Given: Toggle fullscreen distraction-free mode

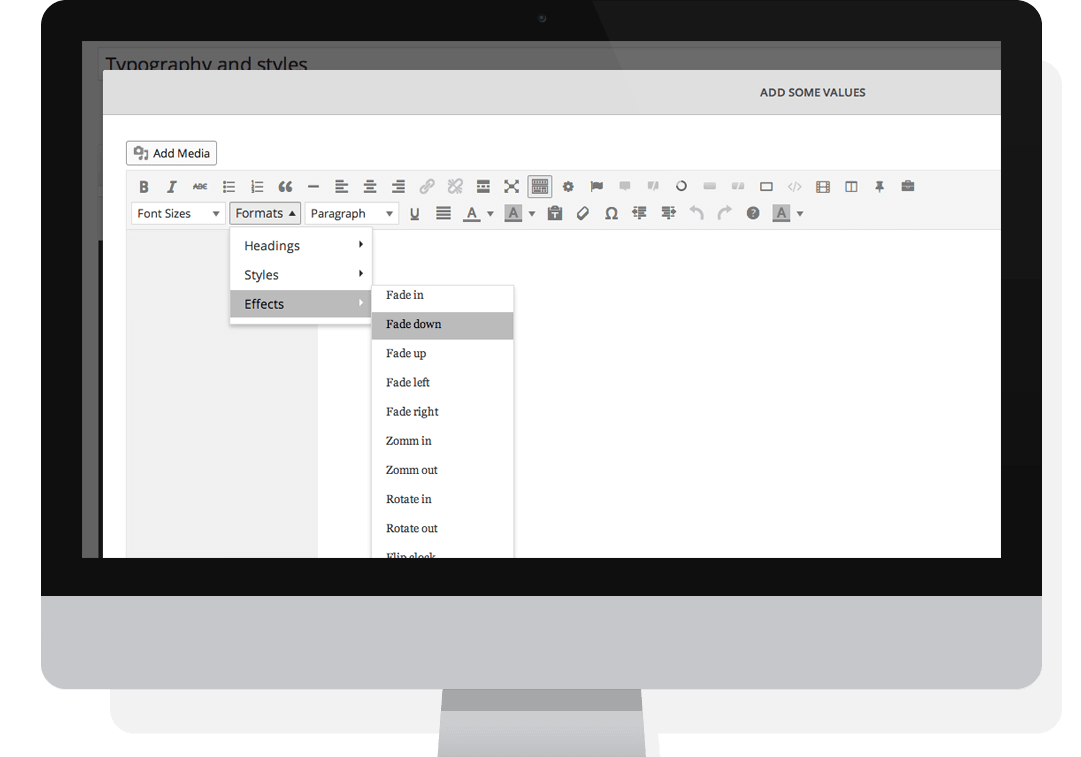Looking at the screenshot, I should pos(512,187).
